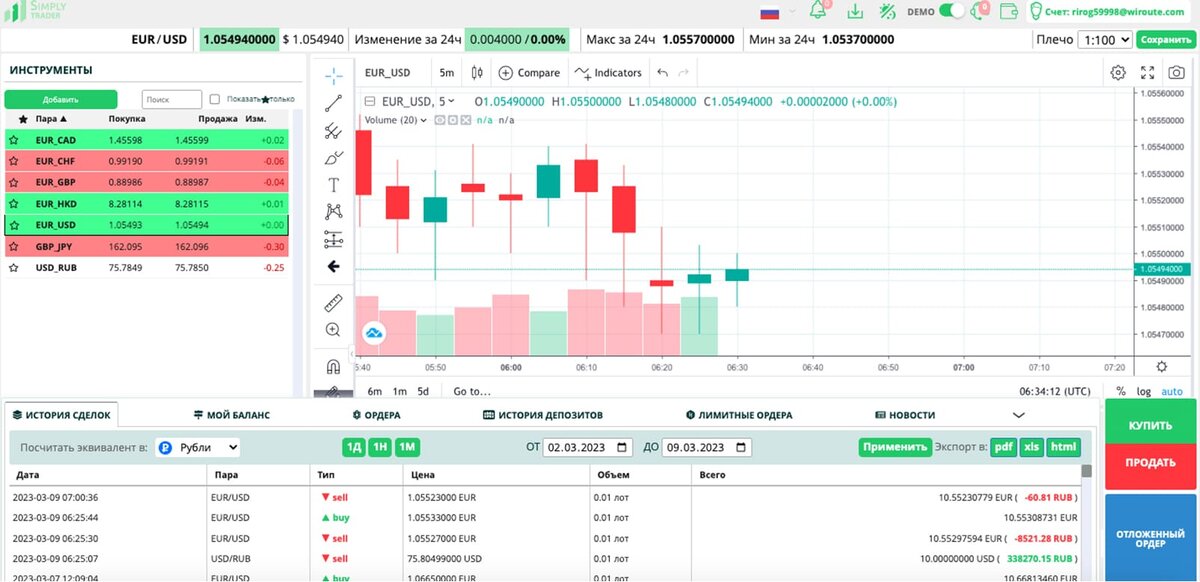Click the Применить filter button
Screen dimensions: 1200x582
click(894, 448)
